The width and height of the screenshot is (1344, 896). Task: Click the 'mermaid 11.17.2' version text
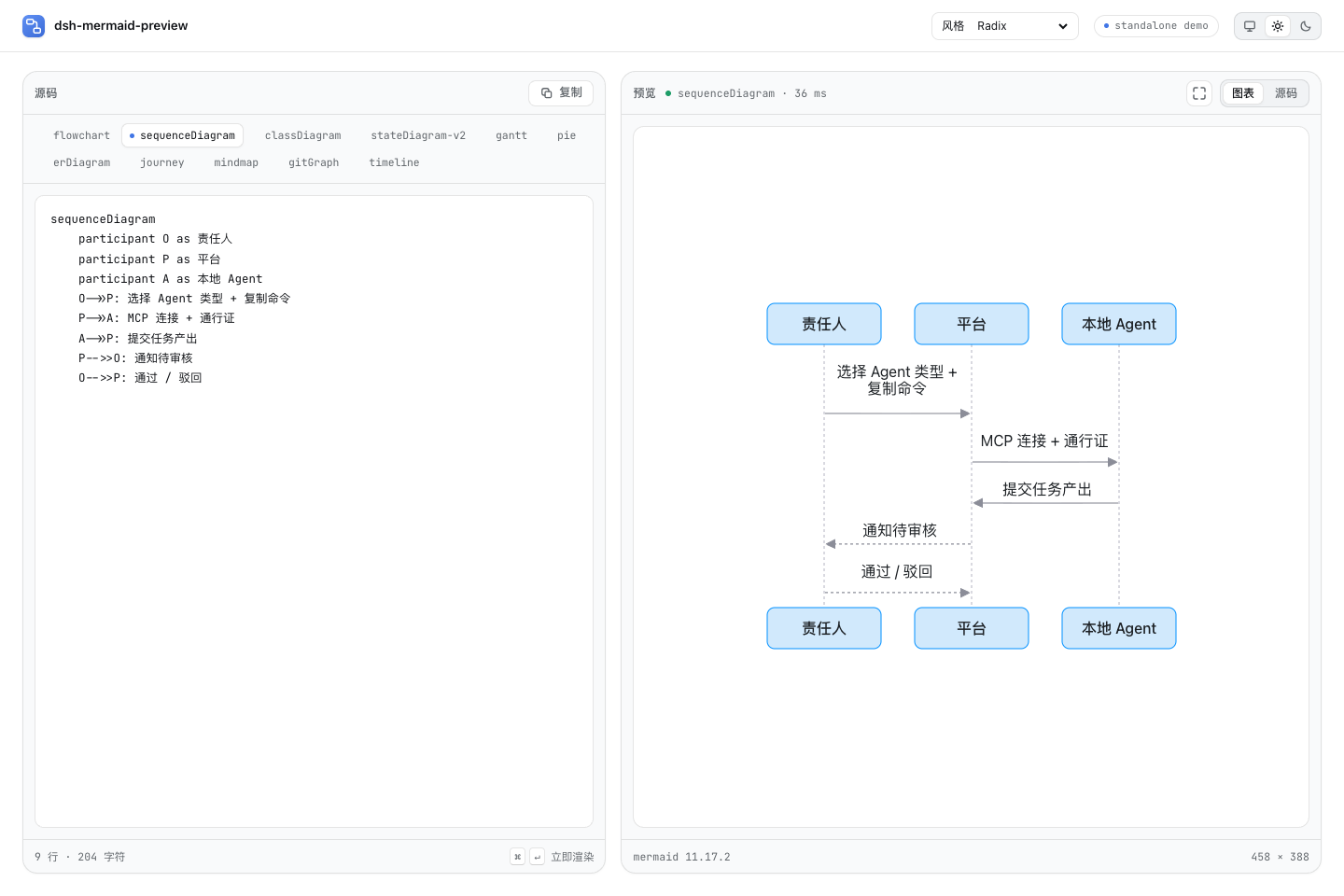[681, 857]
